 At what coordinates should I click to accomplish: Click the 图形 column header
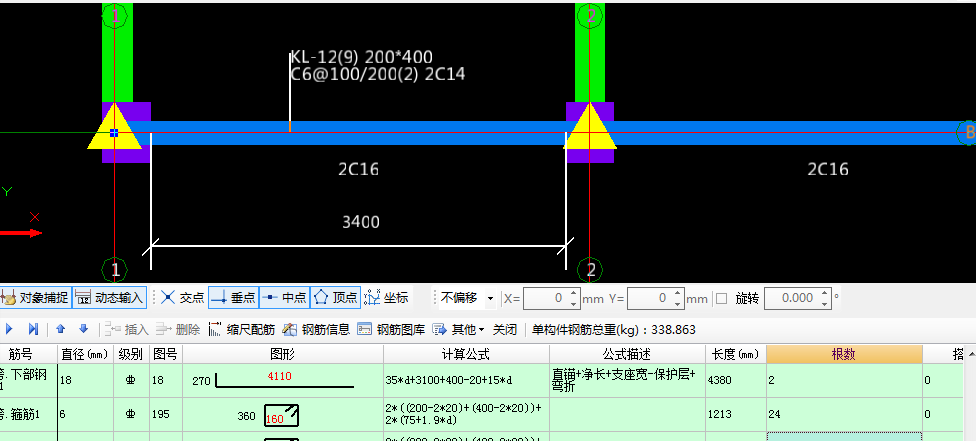283,354
